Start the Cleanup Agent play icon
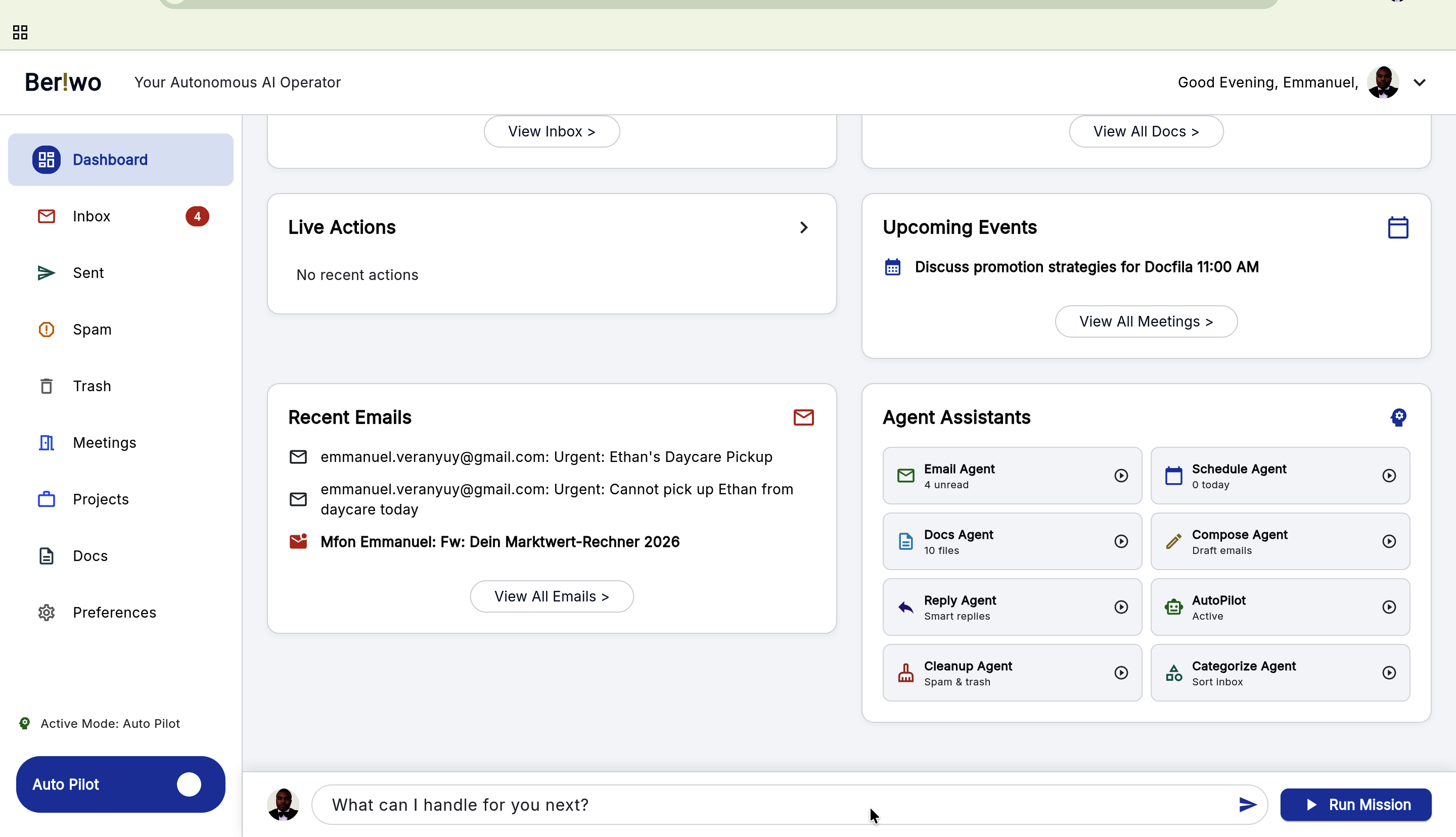The width and height of the screenshot is (1456, 837). (x=1120, y=673)
